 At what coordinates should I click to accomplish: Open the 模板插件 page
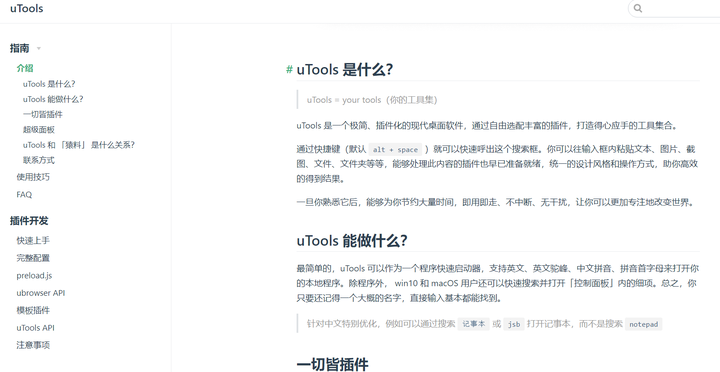(x=33, y=310)
